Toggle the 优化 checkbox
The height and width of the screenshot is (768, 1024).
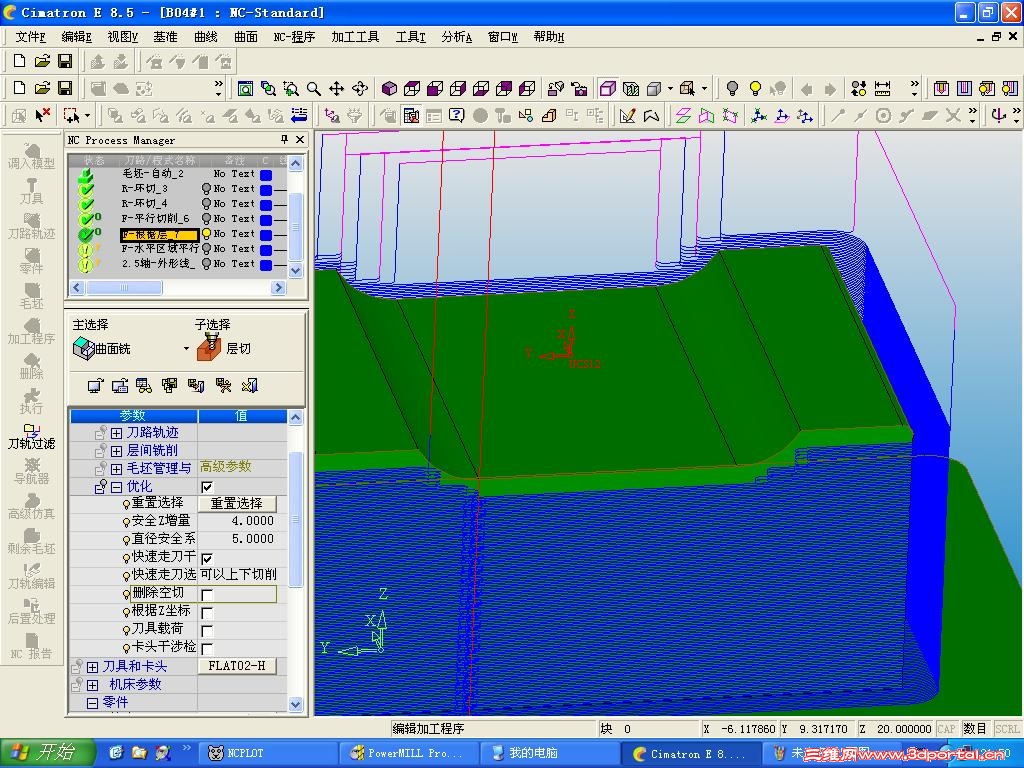[207, 487]
